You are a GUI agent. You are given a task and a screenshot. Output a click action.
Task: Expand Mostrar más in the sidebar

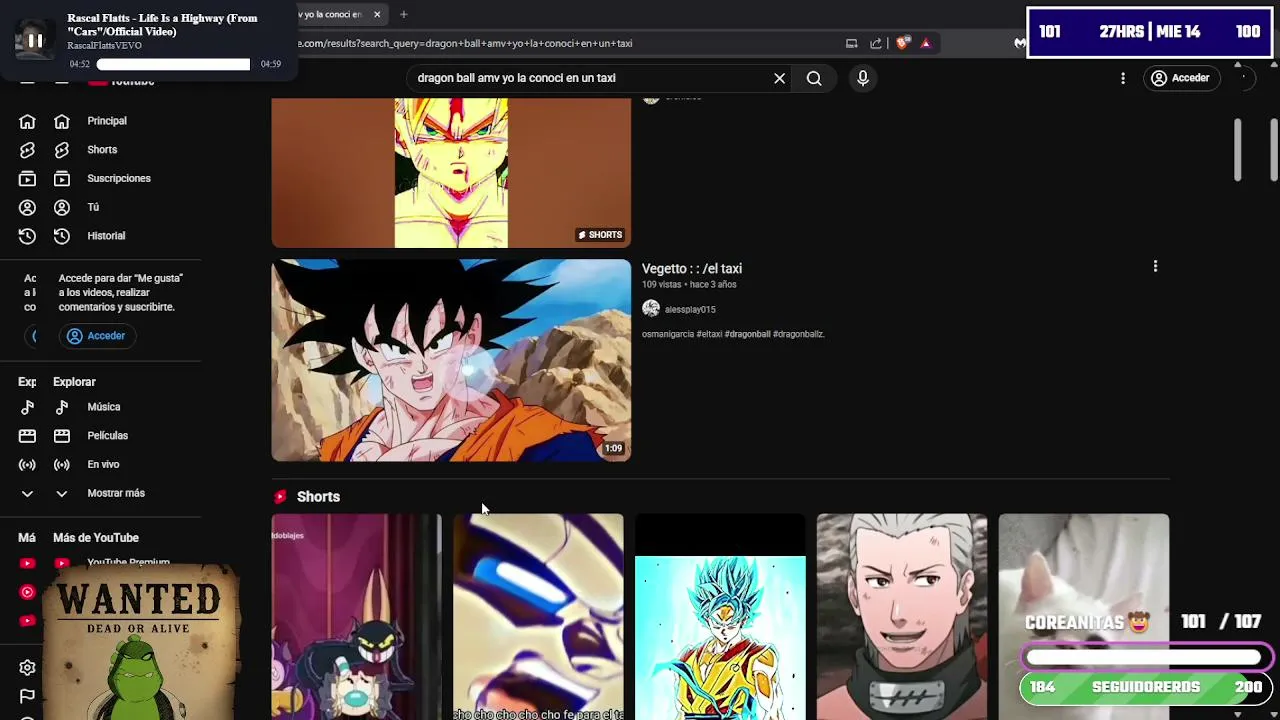pos(115,493)
